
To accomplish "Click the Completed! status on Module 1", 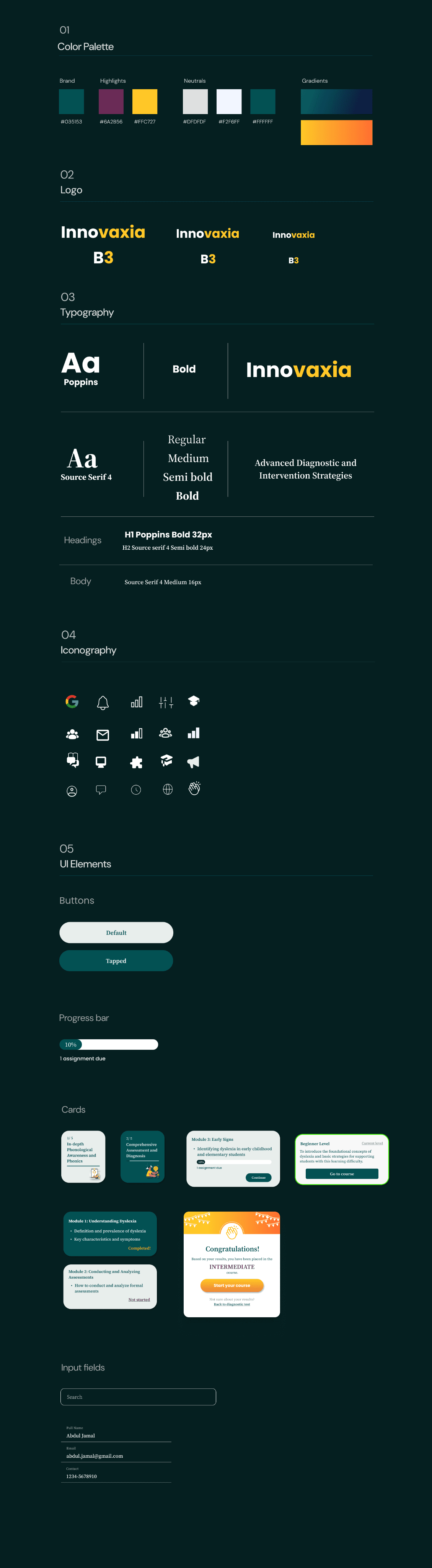I will pyautogui.click(x=139, y=1248).
